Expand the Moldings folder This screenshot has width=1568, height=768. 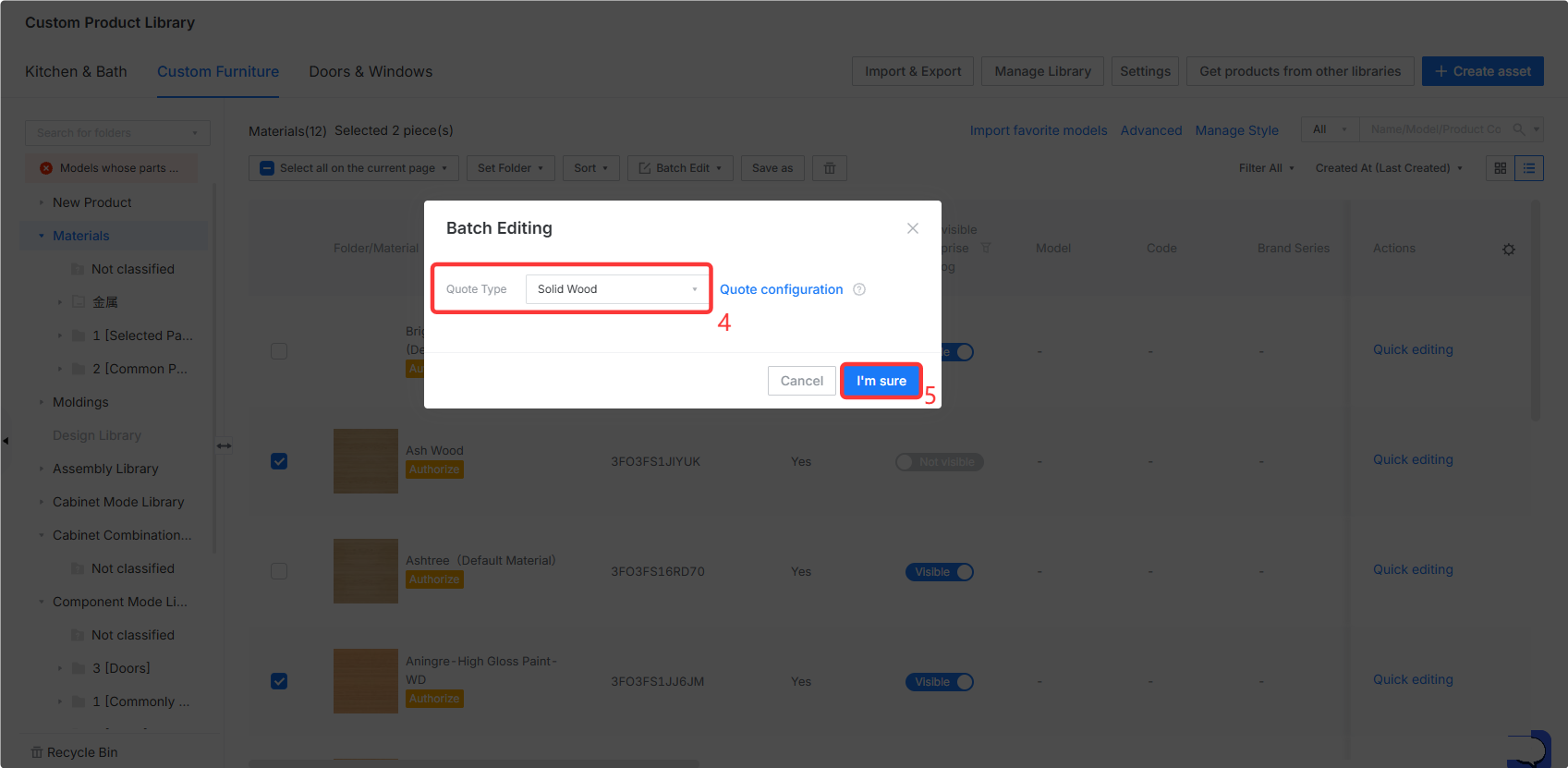(x=42, y=402)
